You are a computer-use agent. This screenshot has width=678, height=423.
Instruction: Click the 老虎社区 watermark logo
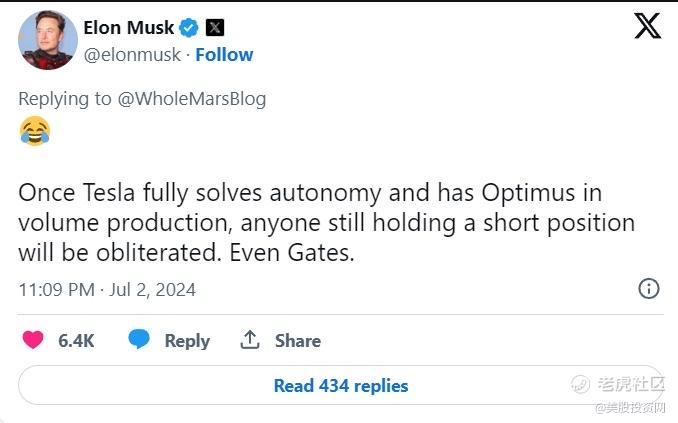click(620, 385)
